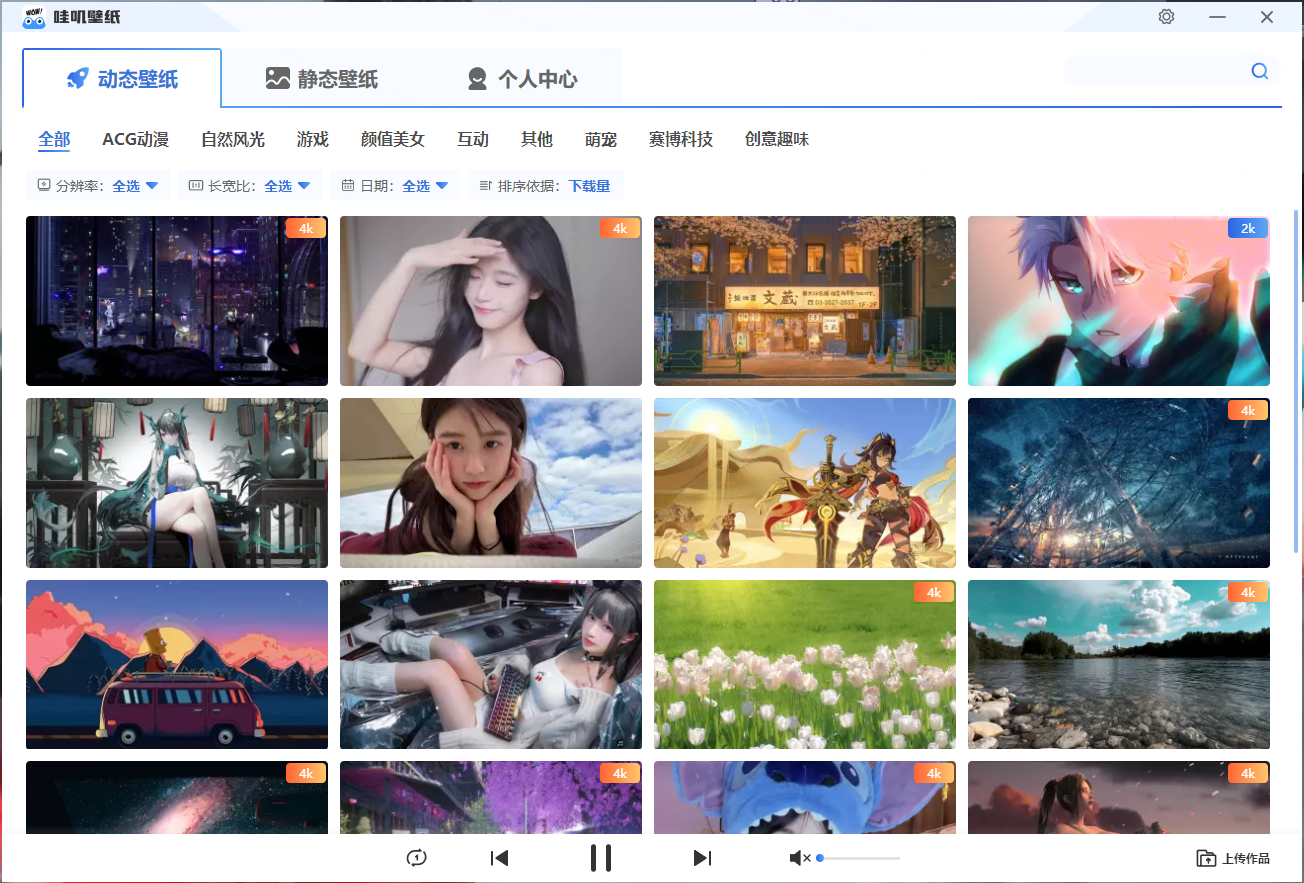The image size is (1304, 883).
Task: Select the 互动 category
Action: click(x=473, y=139)
